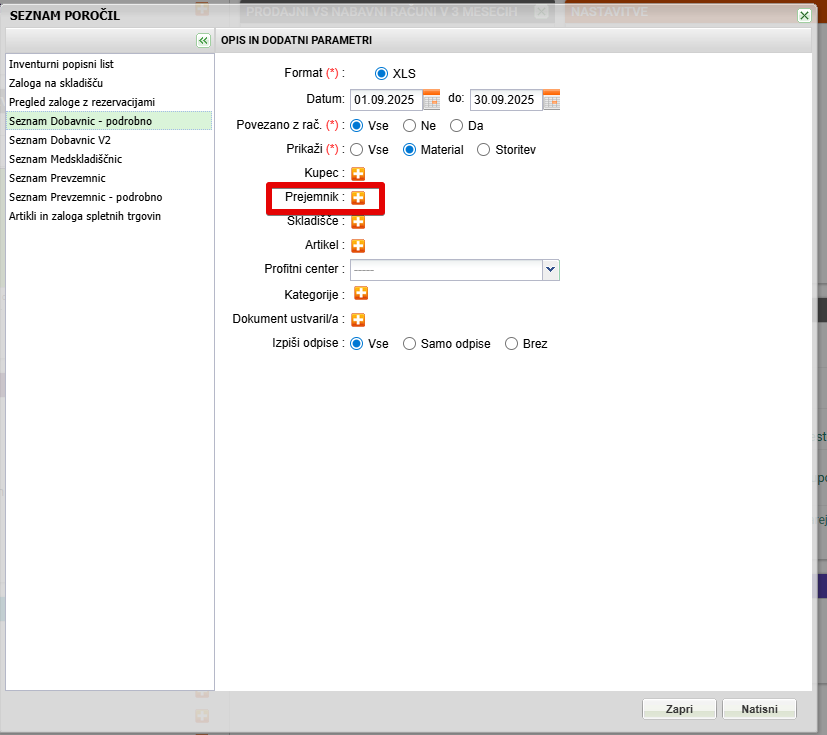
Task: Click the plus icon next to Kupec
Action: tap(358, 174)
